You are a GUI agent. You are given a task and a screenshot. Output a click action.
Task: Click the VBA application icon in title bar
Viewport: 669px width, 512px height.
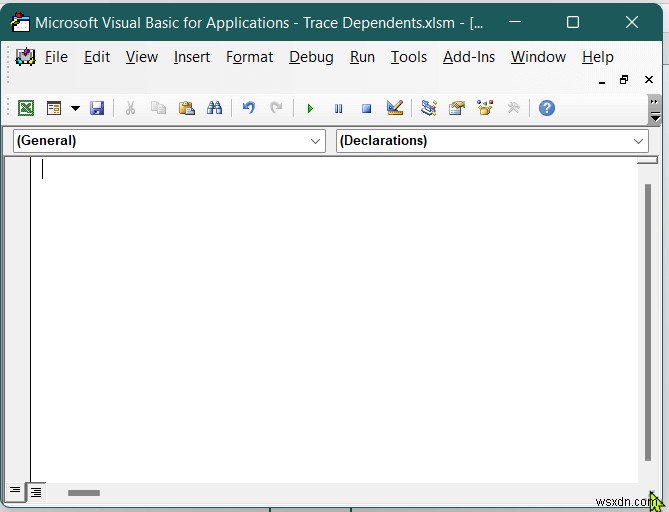click(x=20, y=22)
